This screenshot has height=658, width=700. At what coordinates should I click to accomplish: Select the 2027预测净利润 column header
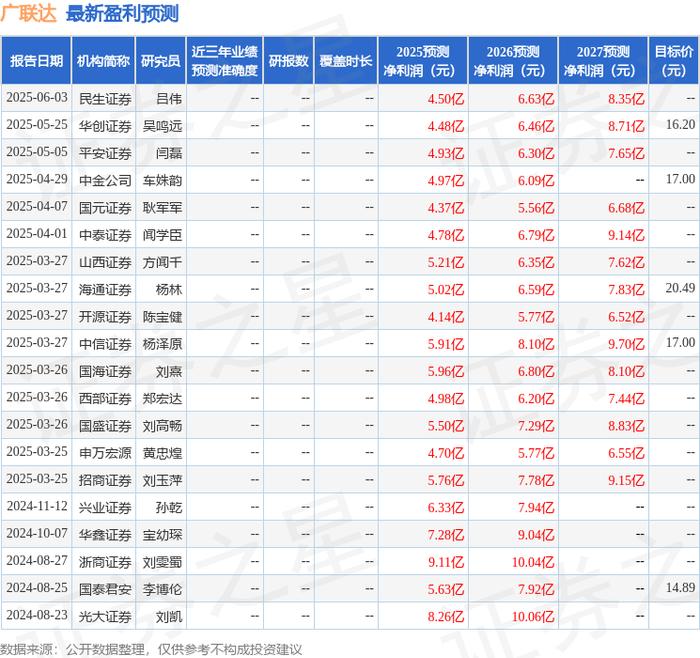point(603,61)
